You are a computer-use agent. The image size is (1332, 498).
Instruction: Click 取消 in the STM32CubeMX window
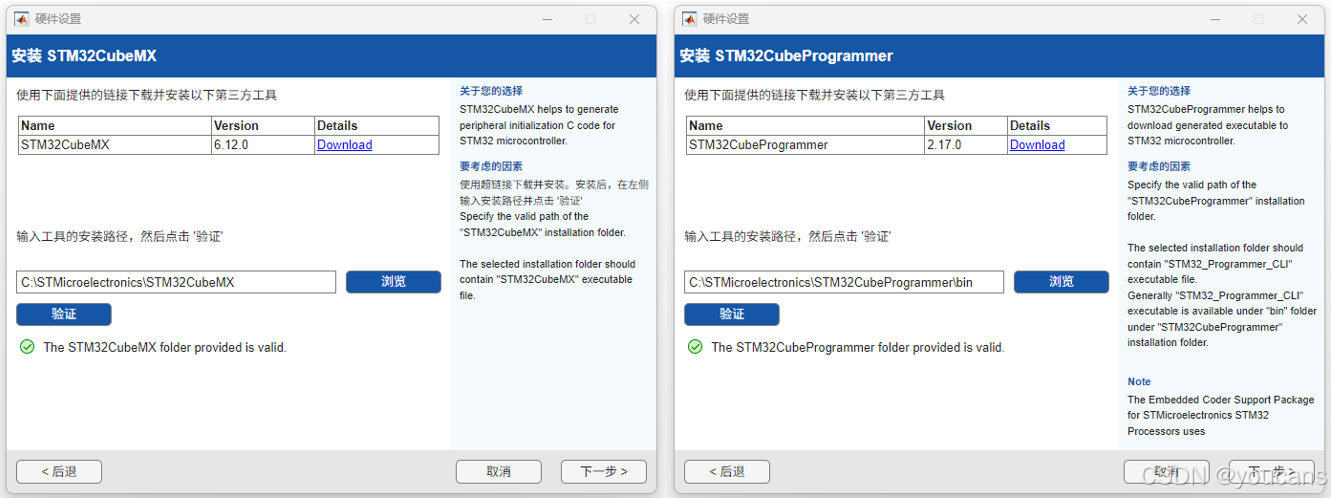(499, 471)
